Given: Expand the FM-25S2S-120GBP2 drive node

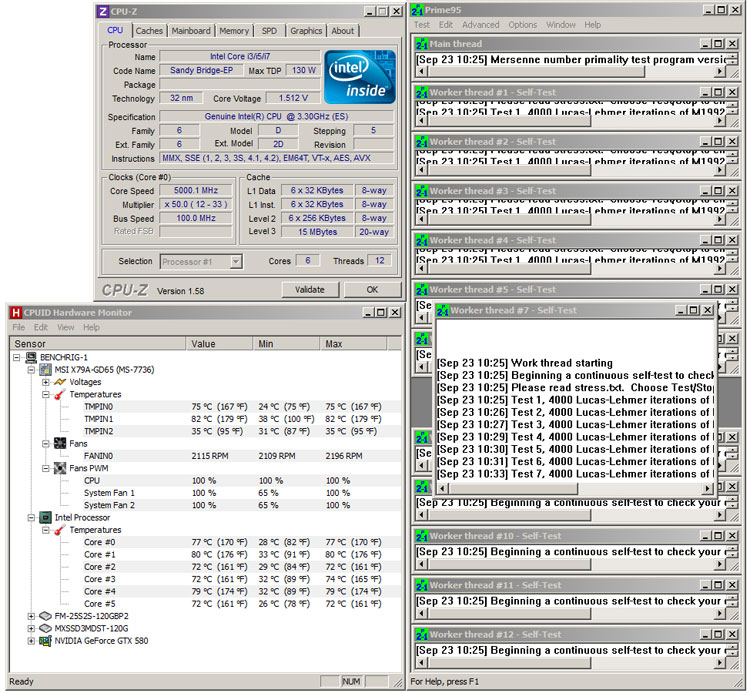Looking at the screenshot, I should pyautogui.click(x=32, y=616).
